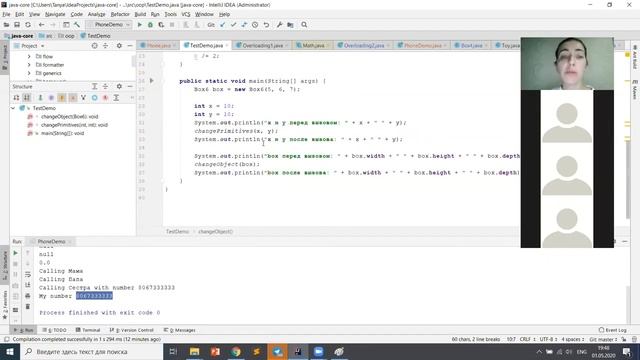Open settings with the wrench icon

(x=280, y=25)
